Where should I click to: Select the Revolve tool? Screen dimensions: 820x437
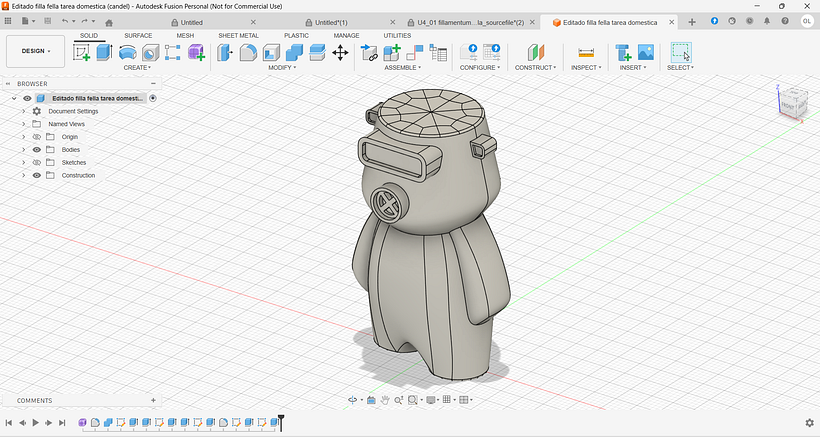pyautogui.click(x=127, y=52)
